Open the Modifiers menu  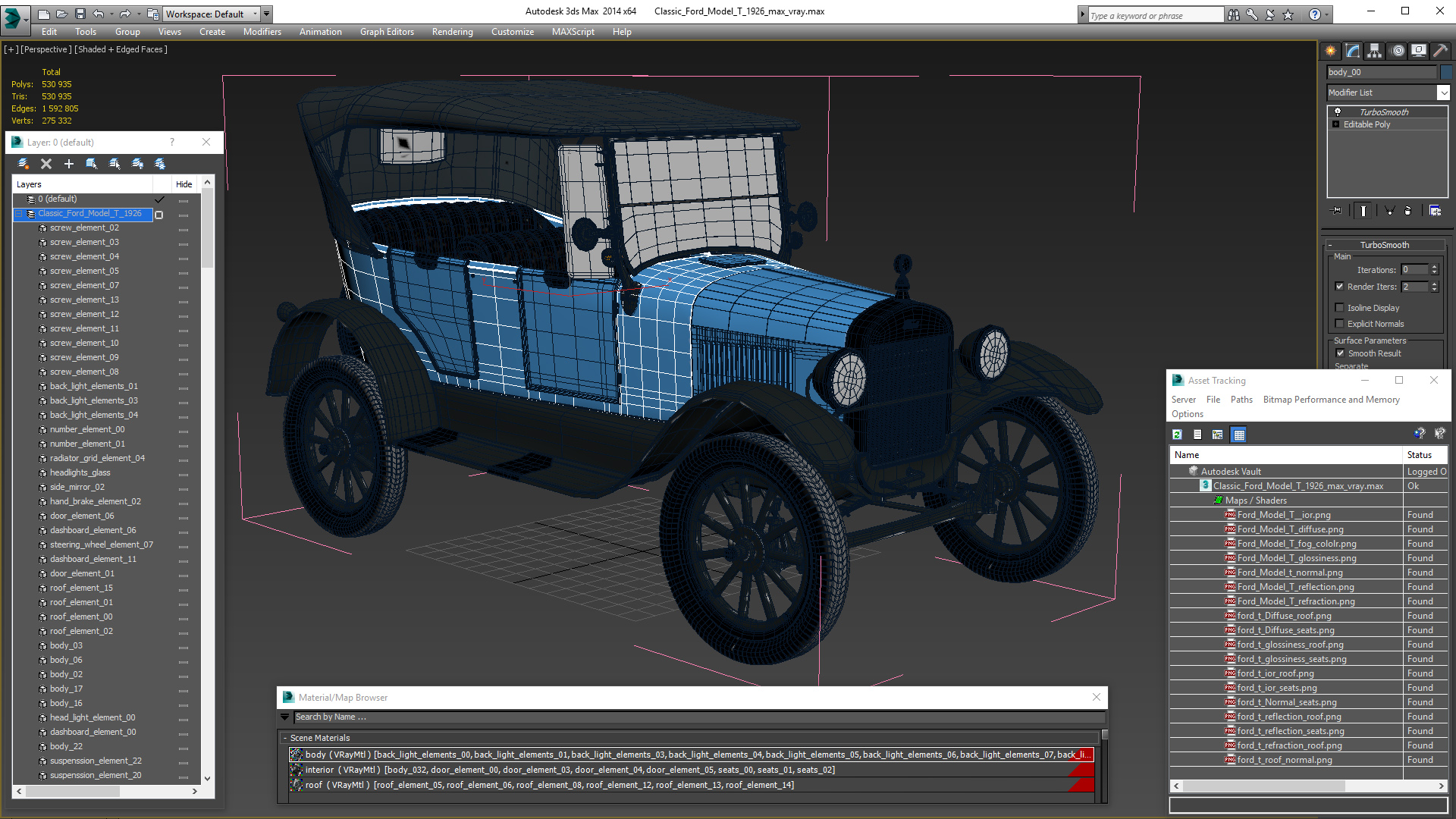point(262,32)
